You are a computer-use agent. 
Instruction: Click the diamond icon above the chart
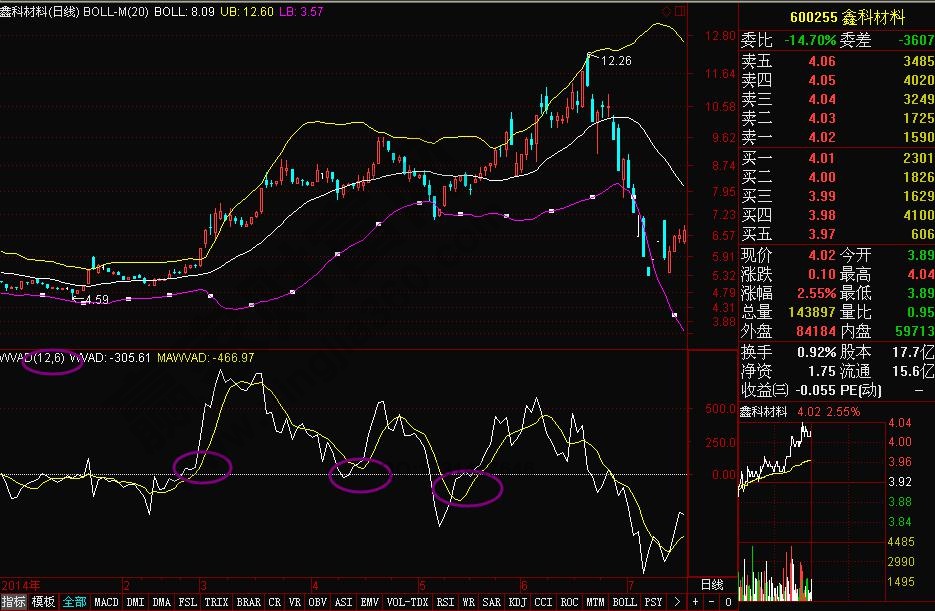(667, 12)
